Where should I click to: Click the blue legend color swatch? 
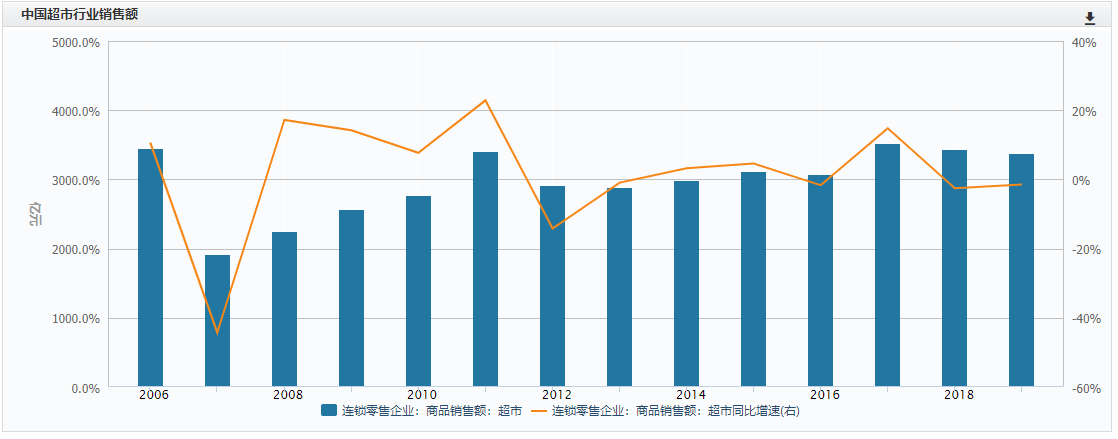329,410
